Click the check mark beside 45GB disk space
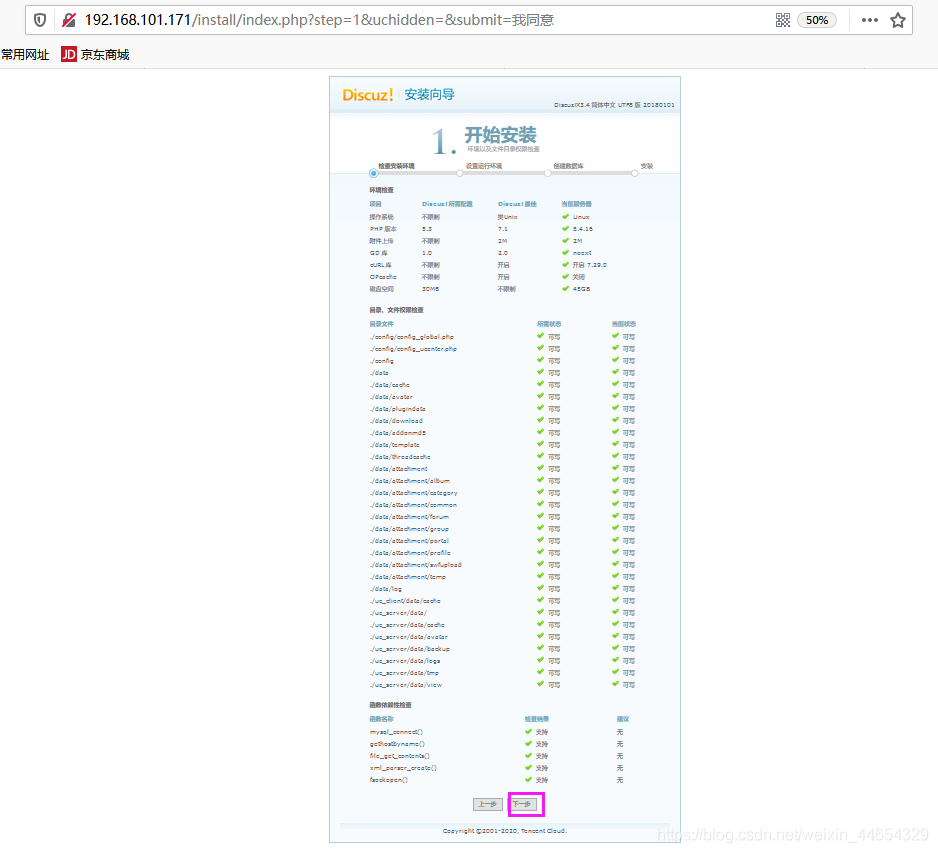Viewport: 938px width, 853px height. pyautogui.click(x=565, y=288)
